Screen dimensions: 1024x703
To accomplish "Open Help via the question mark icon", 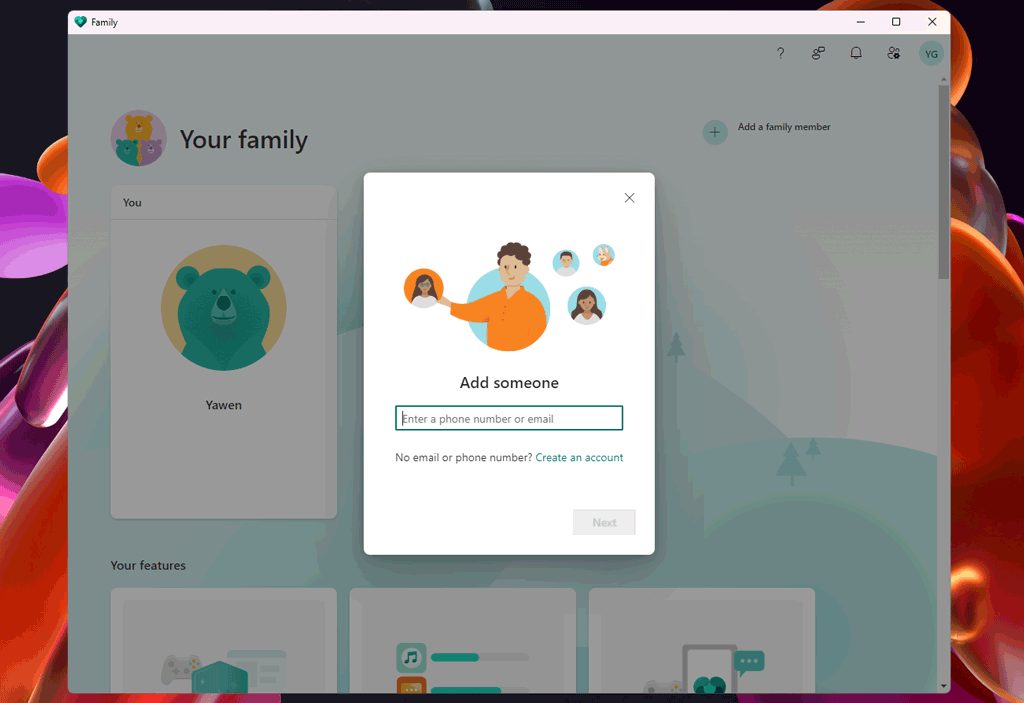I will 780,53.
